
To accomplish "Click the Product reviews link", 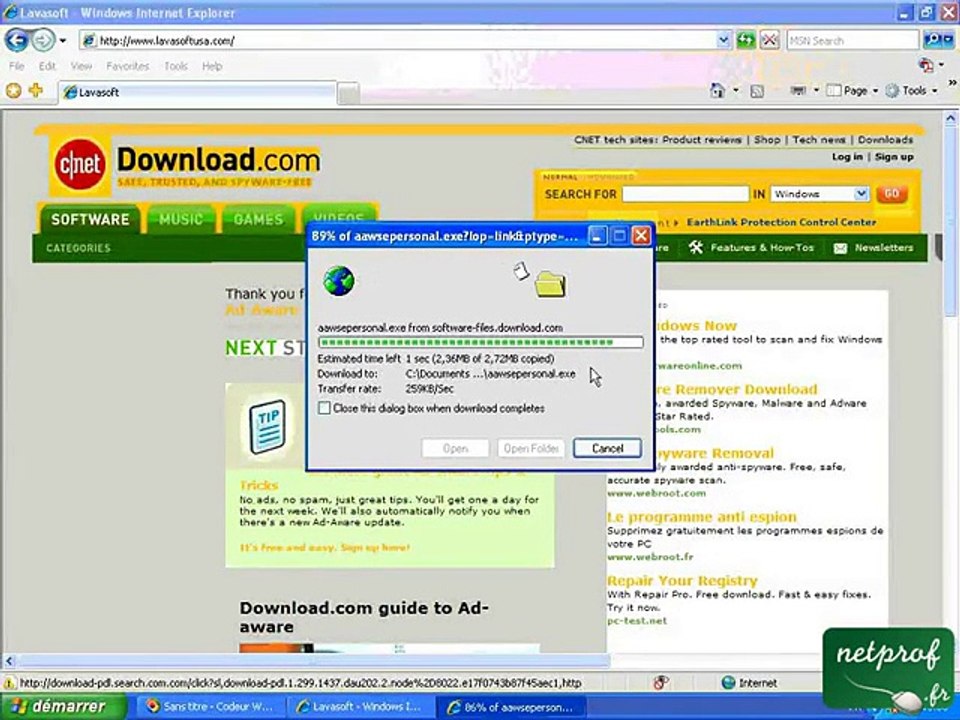I will coord(702,140).
